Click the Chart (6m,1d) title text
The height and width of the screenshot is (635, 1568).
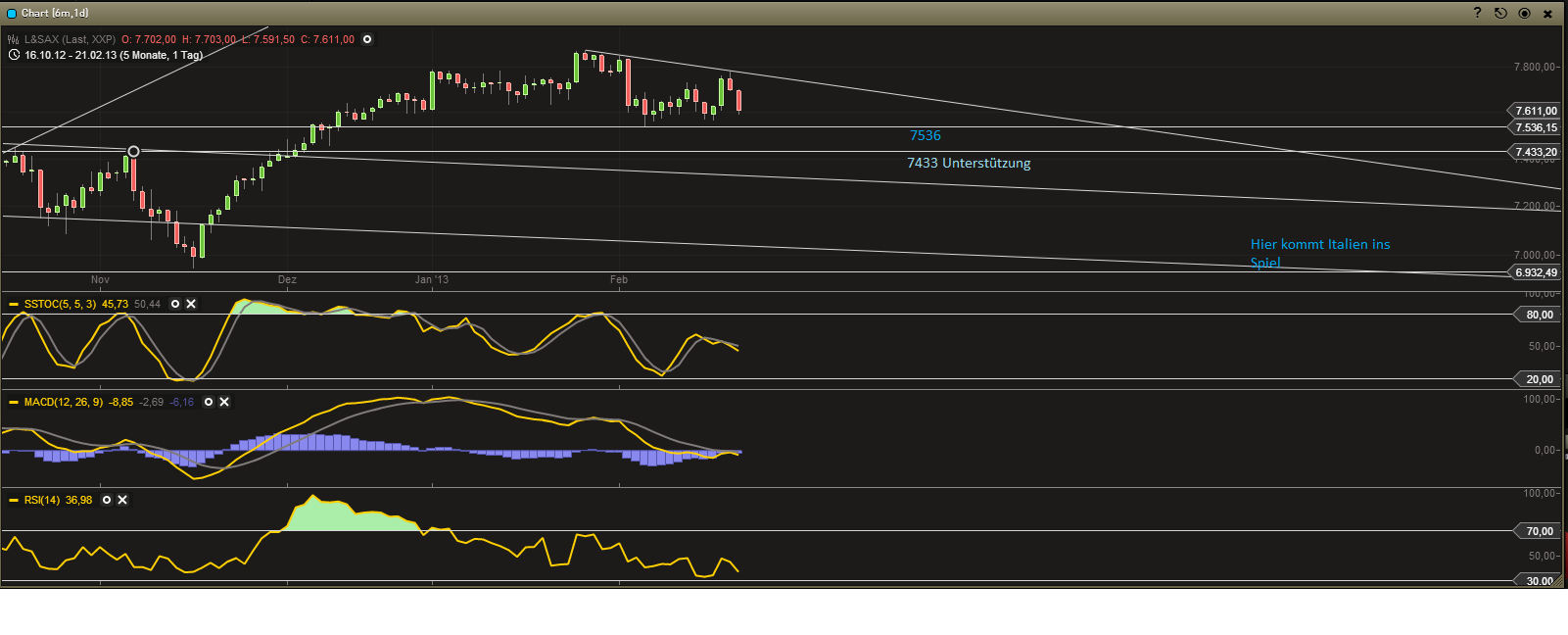pyautogui.click(x=55, y=13)
